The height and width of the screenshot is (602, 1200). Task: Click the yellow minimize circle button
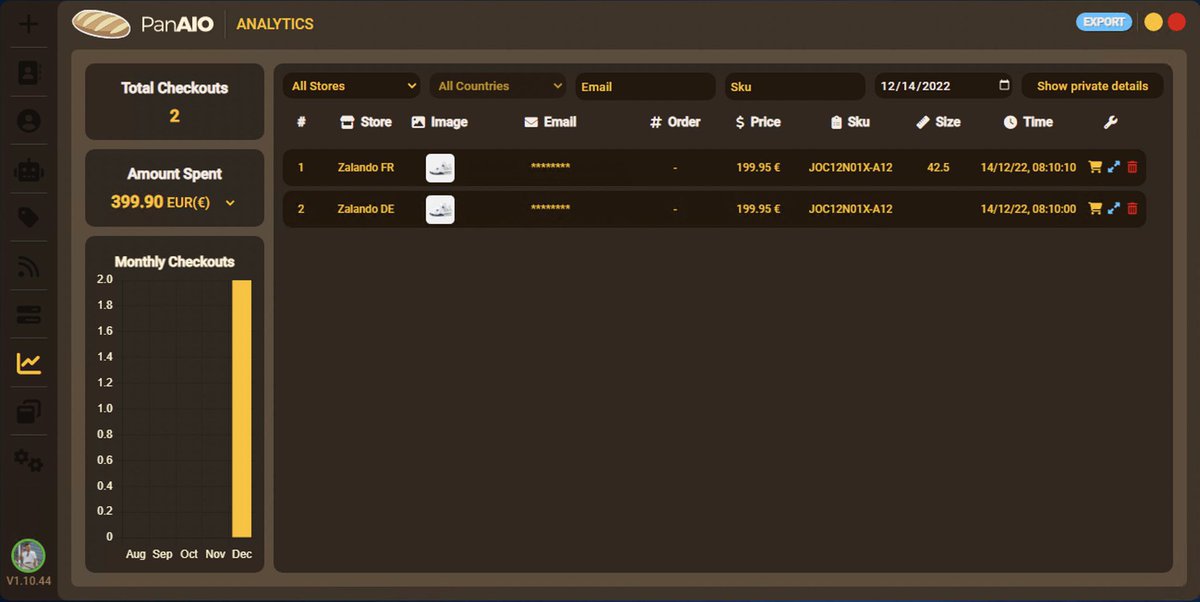pos(1153,22)
